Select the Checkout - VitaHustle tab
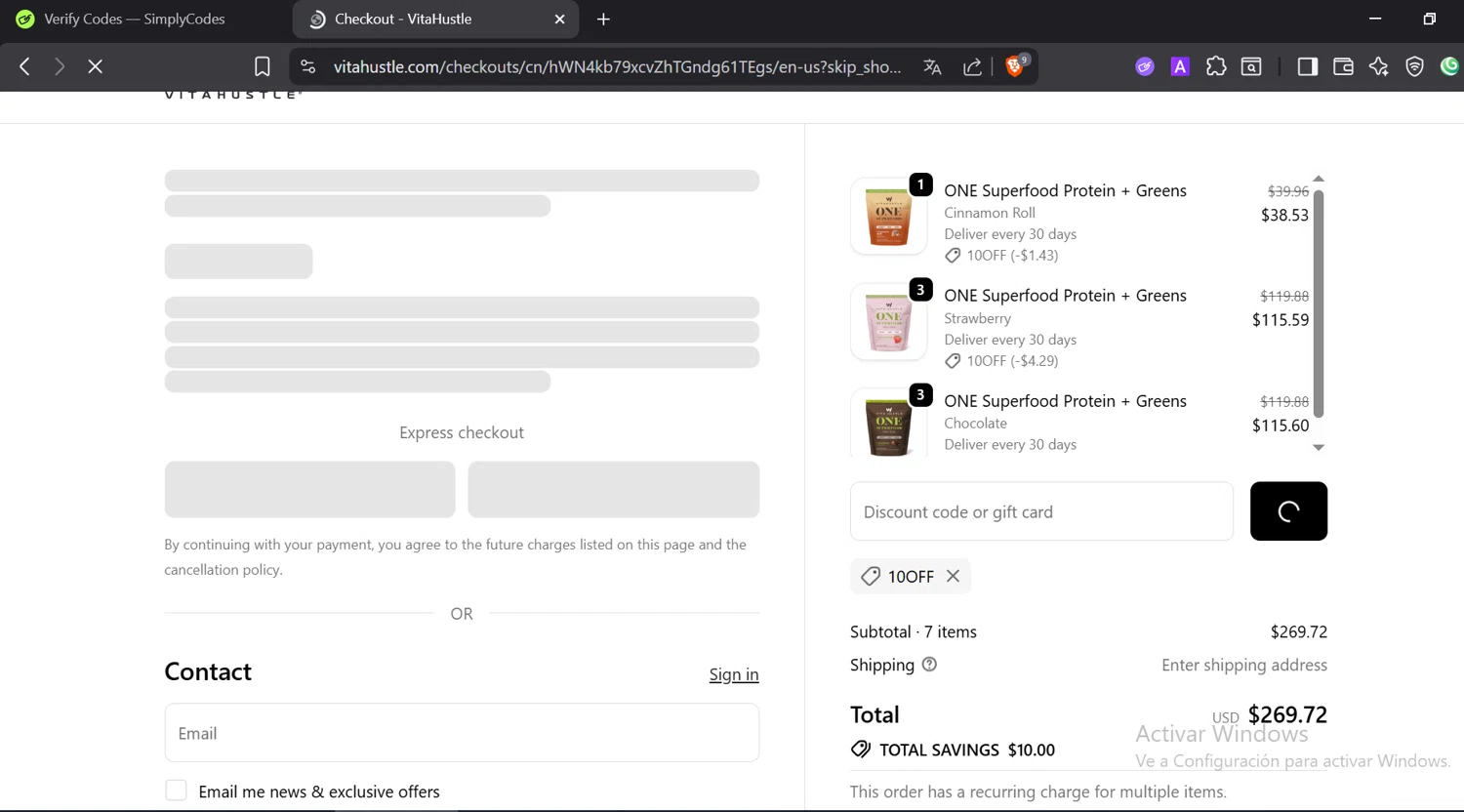Viewport: 1464px width, 812px height. 435,19
